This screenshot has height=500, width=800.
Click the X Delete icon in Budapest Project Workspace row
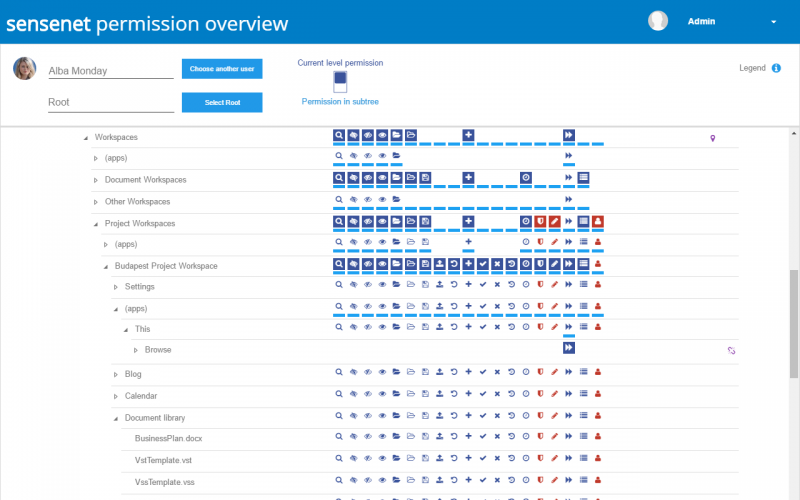coord(497,264)
